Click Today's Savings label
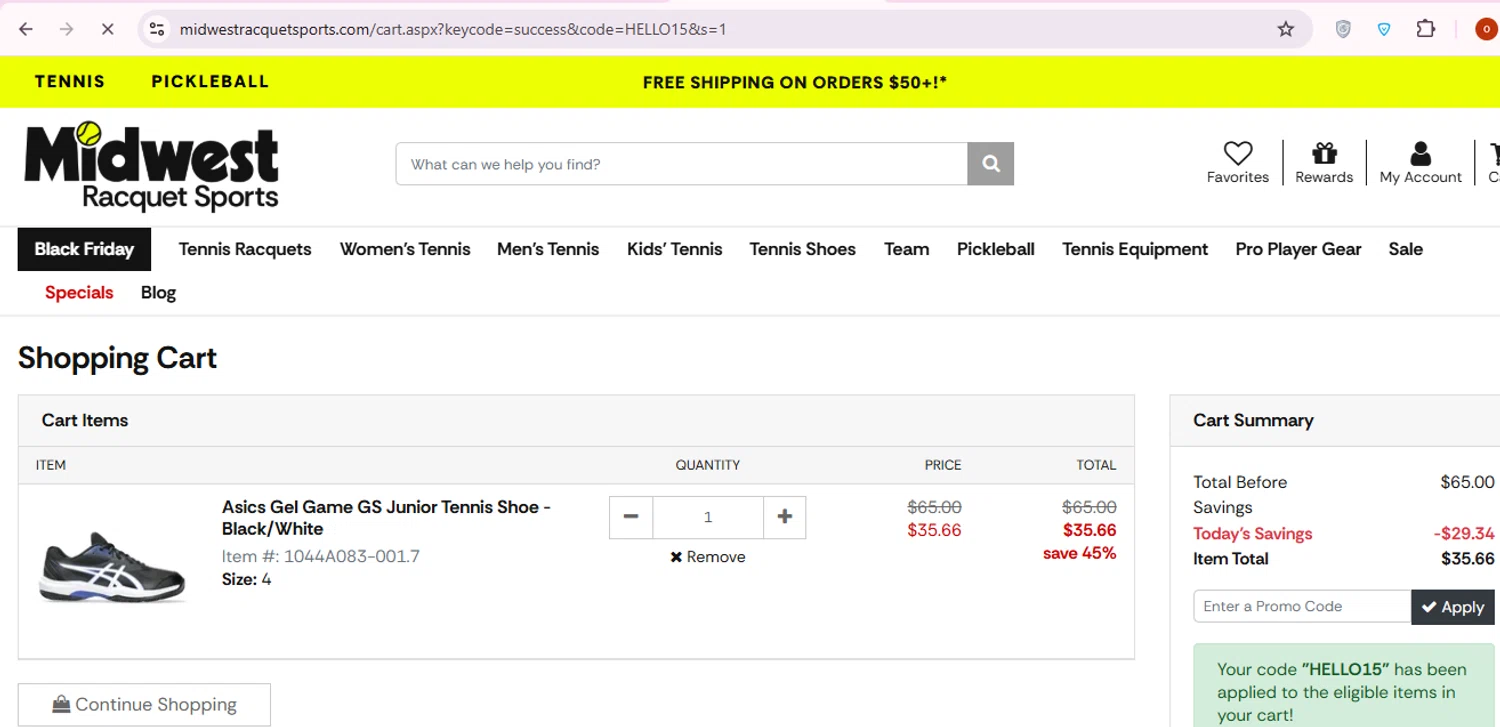This screenshot has width=1500, height=727. click(x=1253, y=534)
